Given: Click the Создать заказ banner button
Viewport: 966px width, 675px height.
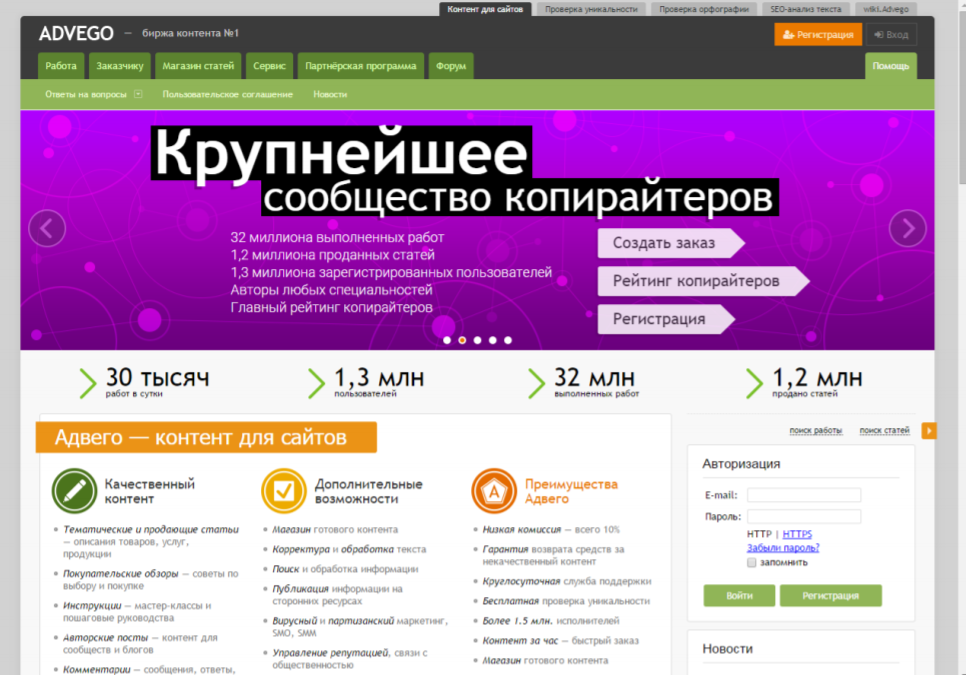Looking at the screenshot, I should click(x=671, y=243).
